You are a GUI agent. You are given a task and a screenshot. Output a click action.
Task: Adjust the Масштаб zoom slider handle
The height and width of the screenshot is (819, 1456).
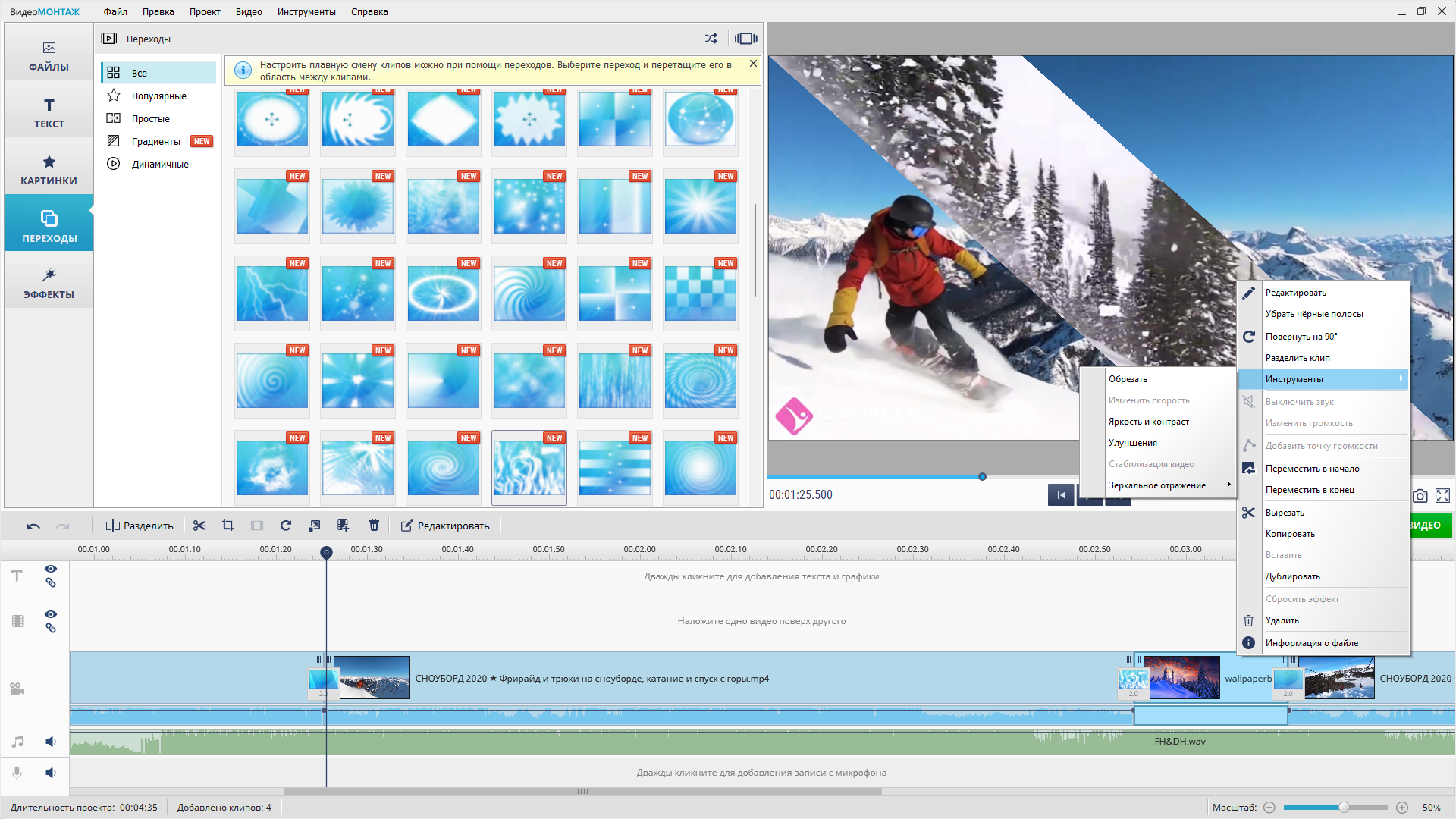(x=1344, y=808)
